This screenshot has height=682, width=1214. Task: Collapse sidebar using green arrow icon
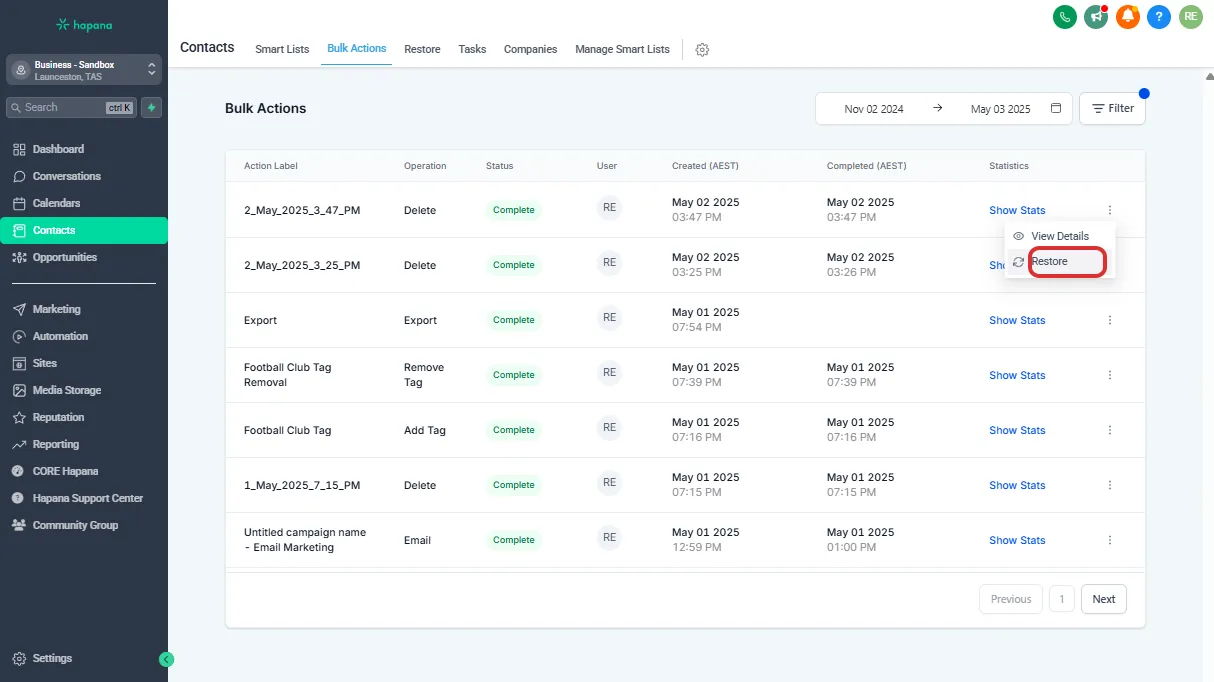(167, 659)
